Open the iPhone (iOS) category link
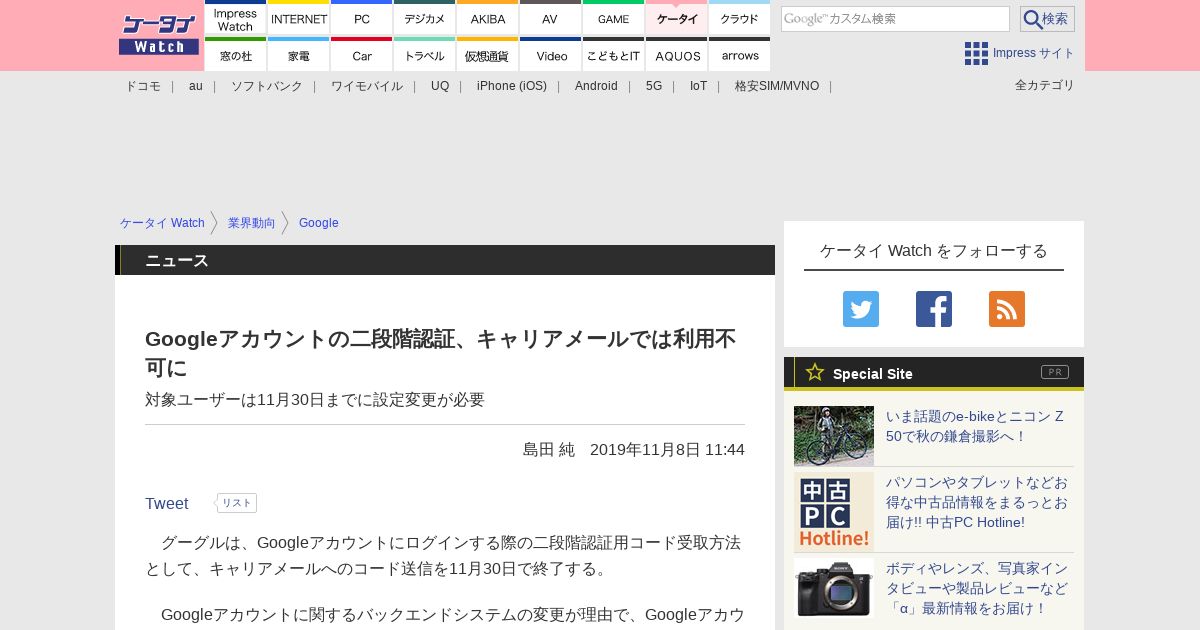Image resolution: width=1200 pixels, height=630 pixels. [x=512, y=86]
